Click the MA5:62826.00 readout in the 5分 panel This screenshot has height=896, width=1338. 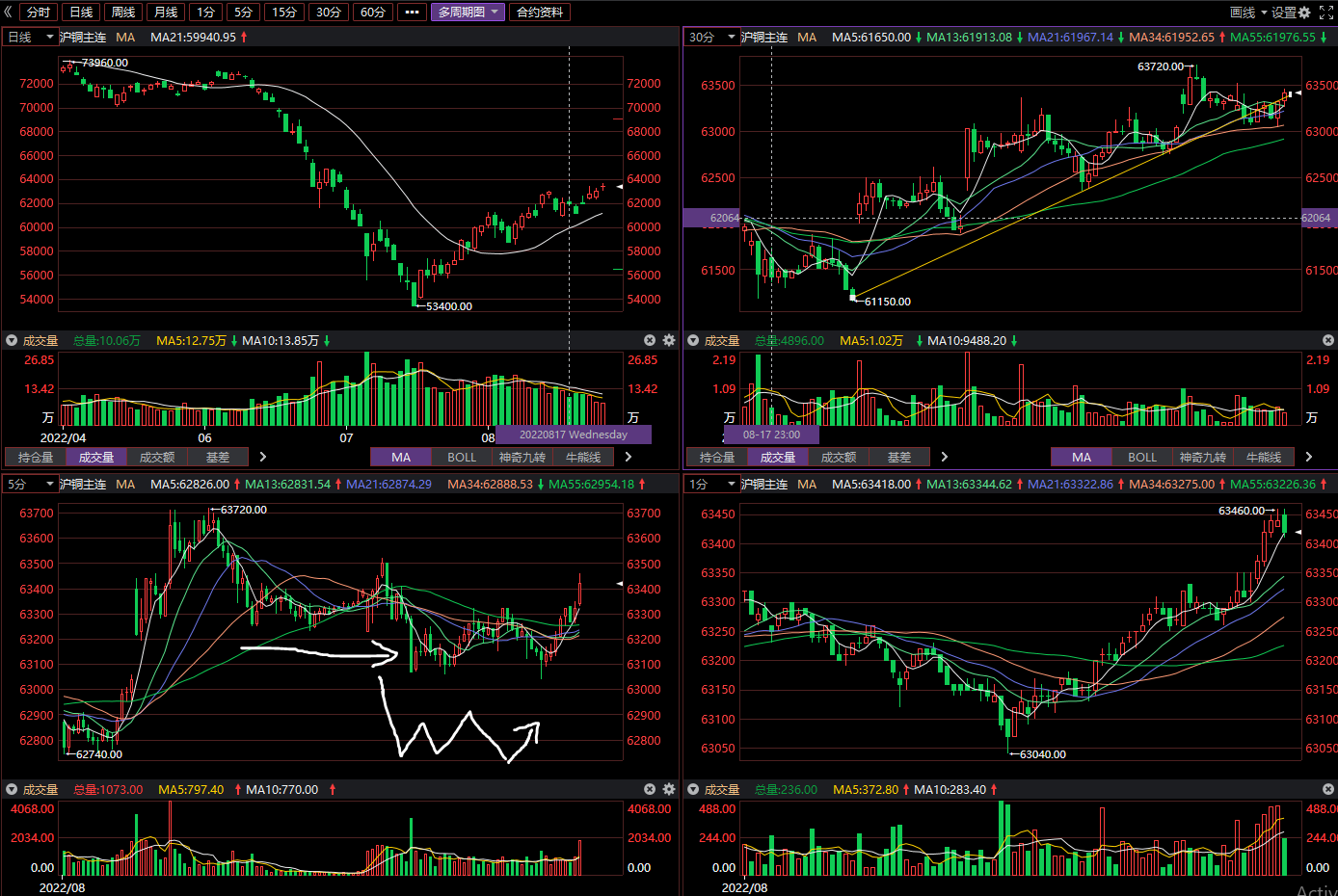tap(190, 484)
